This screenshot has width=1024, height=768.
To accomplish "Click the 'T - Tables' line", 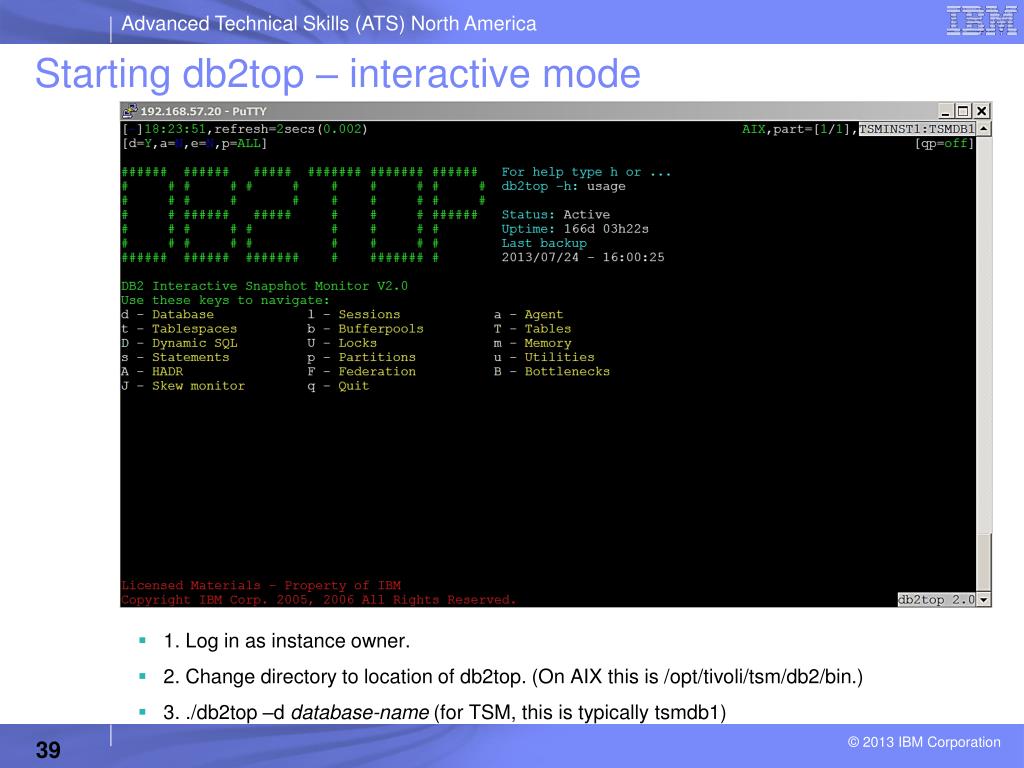I will pyautogui.click(x=532, y=328).
